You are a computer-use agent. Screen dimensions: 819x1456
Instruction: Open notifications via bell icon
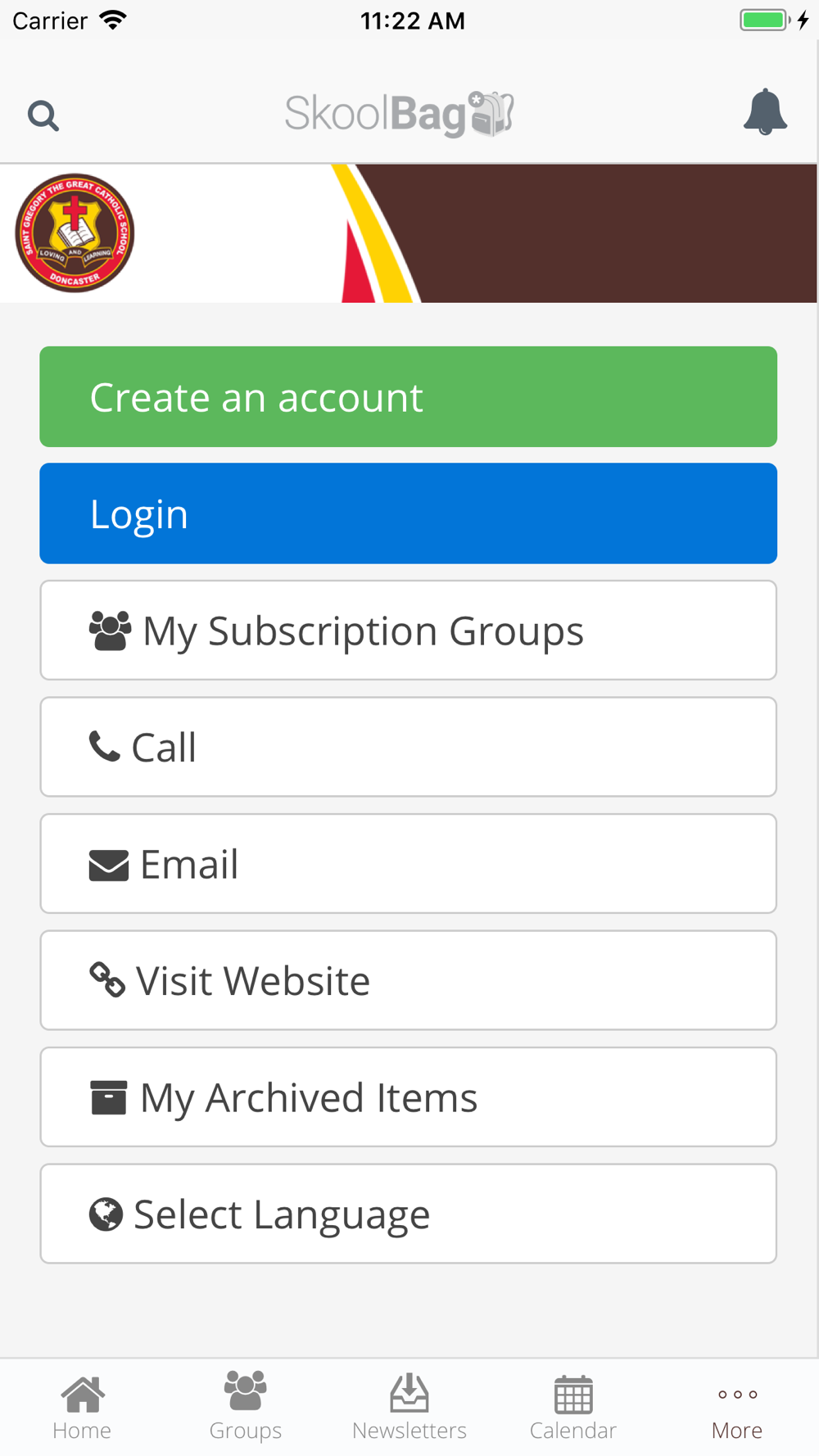765,112
